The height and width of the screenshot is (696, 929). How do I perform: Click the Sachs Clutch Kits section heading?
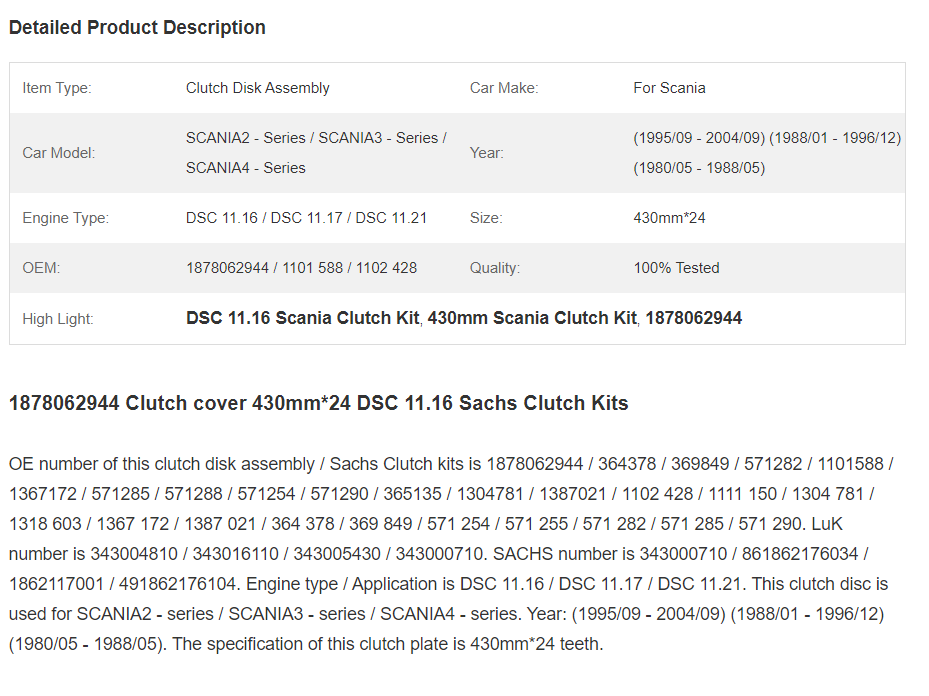[319, 403]
